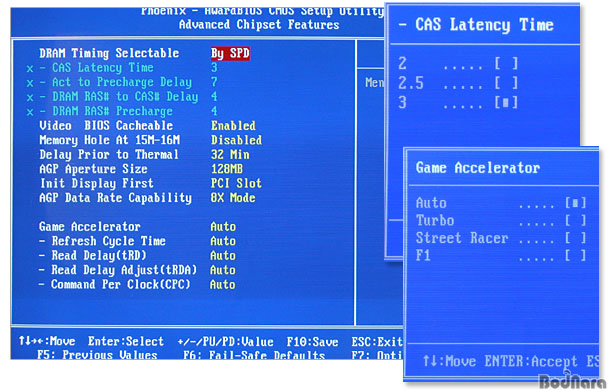Click the DRAM RAS# Precharge value 4

pos(214,111)
